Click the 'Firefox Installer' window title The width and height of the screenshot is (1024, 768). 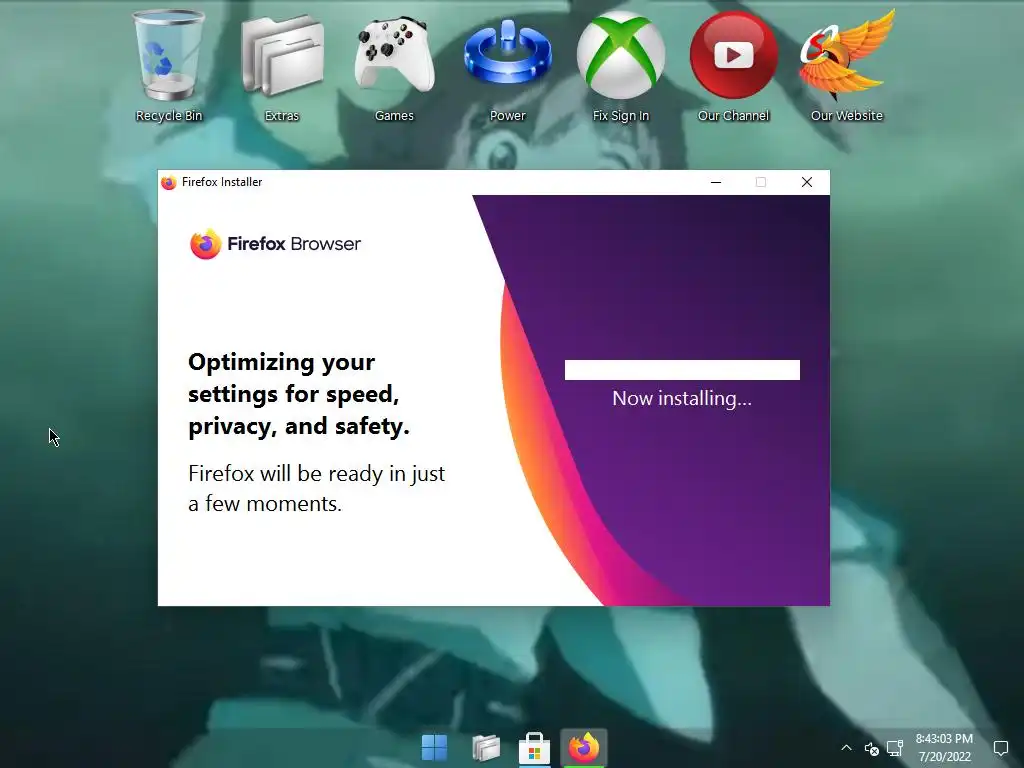coord(222,182)
